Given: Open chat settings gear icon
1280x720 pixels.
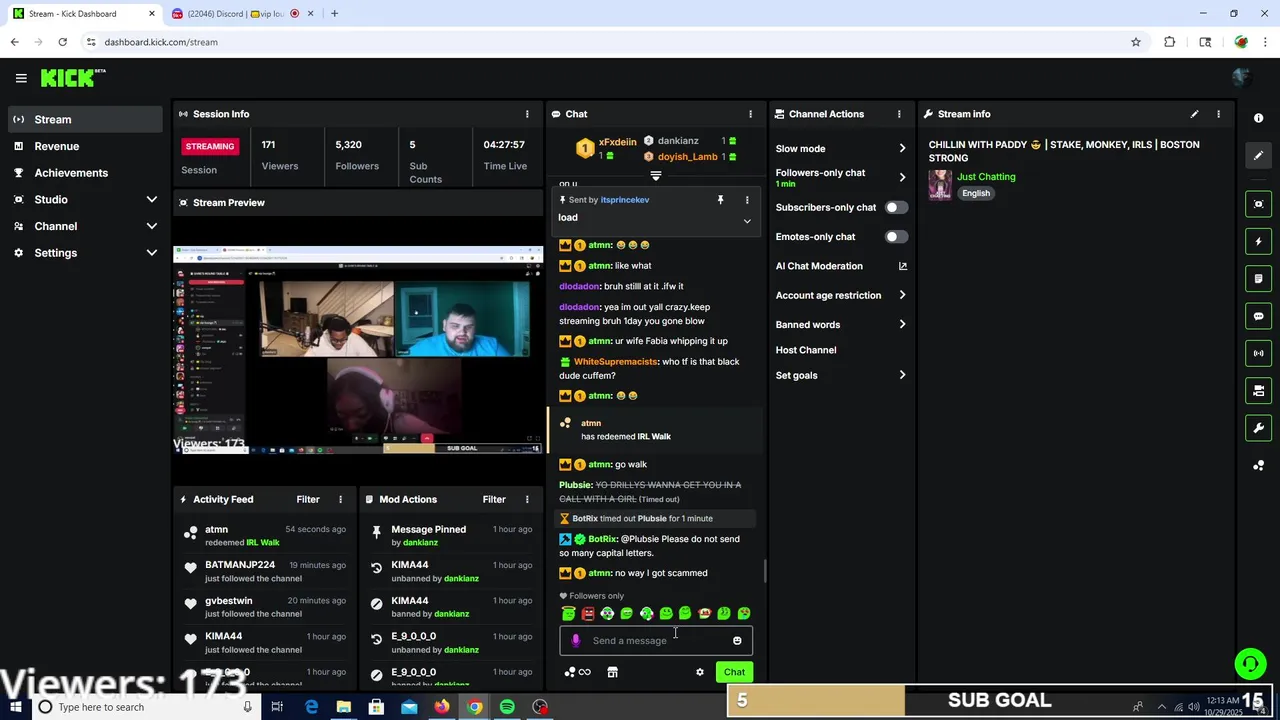Looking at the screenshot, I should (x=700, y=672).
